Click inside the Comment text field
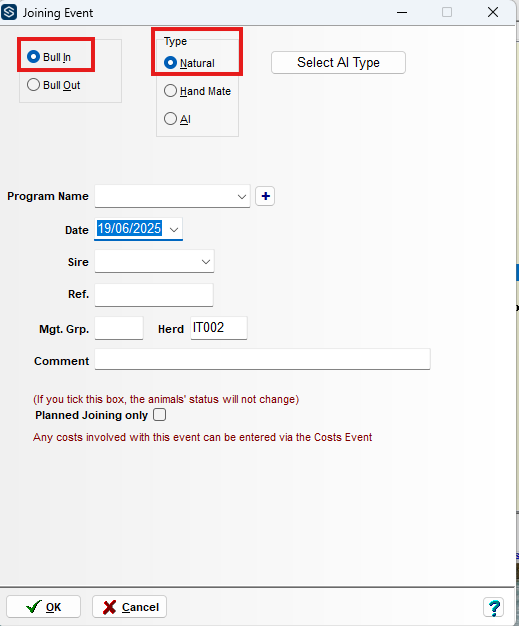The width and height of the screenshot is (519, 626). coord(263,359)
